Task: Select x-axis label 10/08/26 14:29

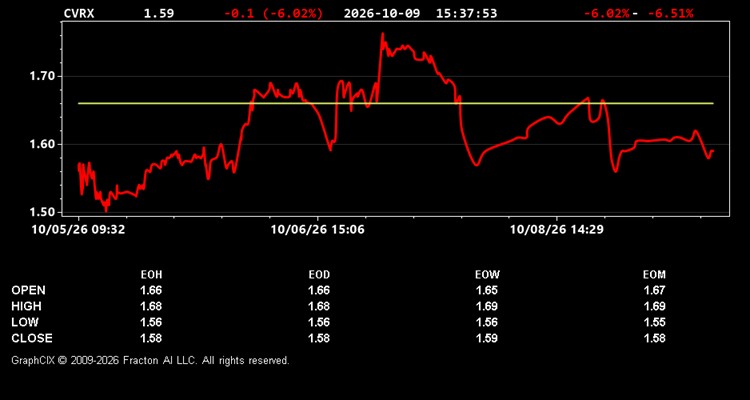Action: click(556, 230)
